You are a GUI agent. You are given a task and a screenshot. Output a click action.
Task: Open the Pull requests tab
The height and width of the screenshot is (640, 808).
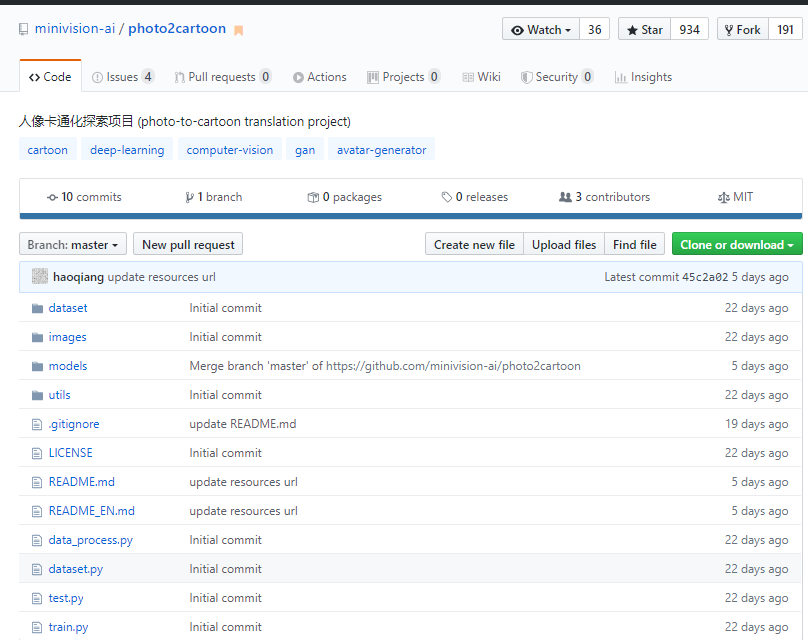coord(223,77)
